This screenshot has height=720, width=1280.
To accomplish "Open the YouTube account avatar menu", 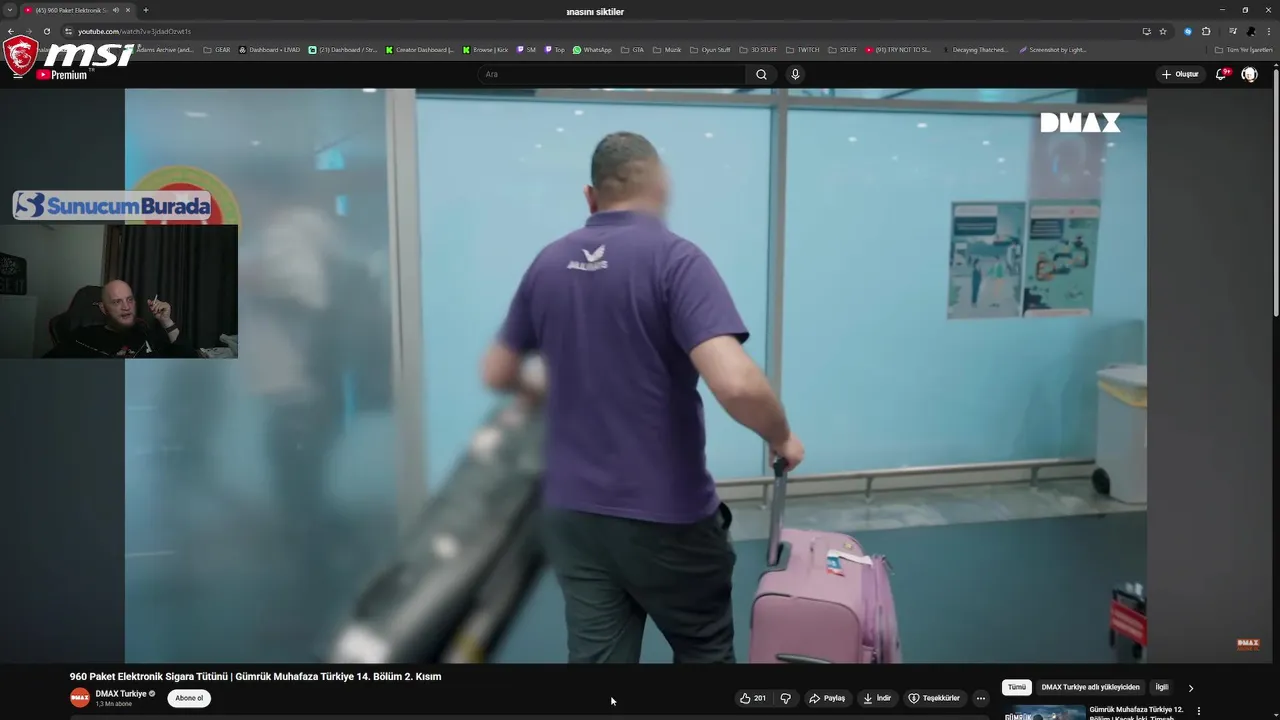I will point(1249,74).
